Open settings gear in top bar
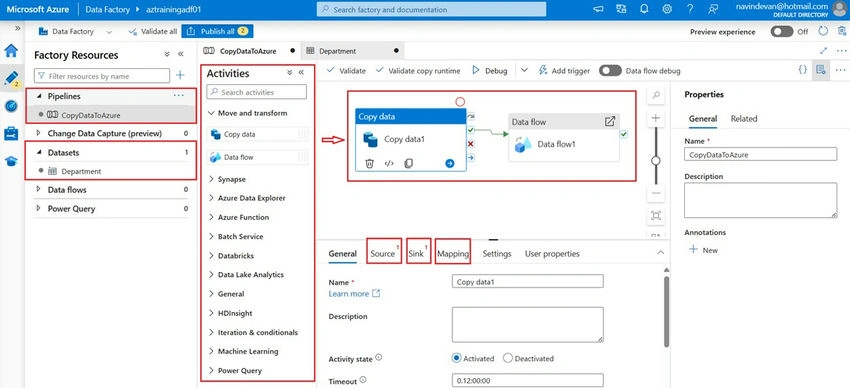Image resolution: width=850 pixels, height=388 pixels. click(667, 9)
